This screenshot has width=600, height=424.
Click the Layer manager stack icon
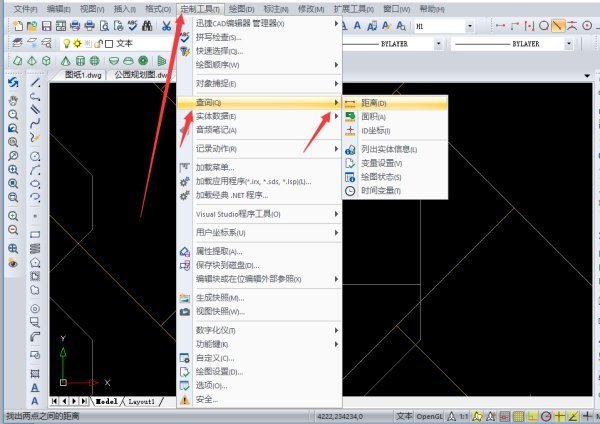point(17,43)
